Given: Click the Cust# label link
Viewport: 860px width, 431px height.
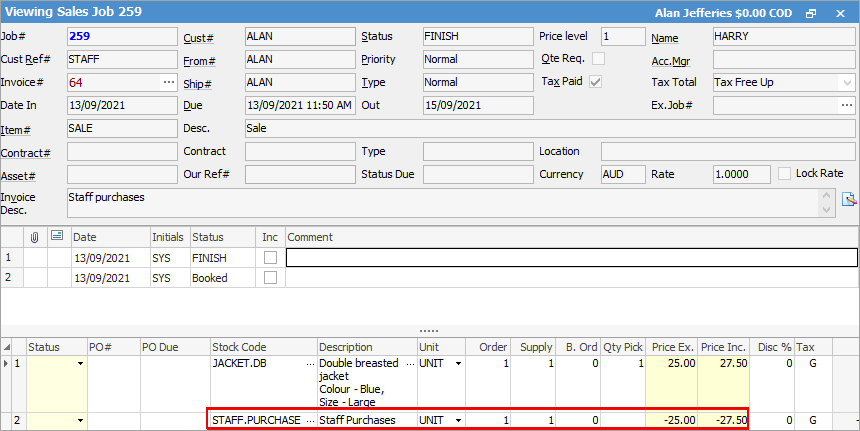Looking at the screenshot, I should point(199,38).
